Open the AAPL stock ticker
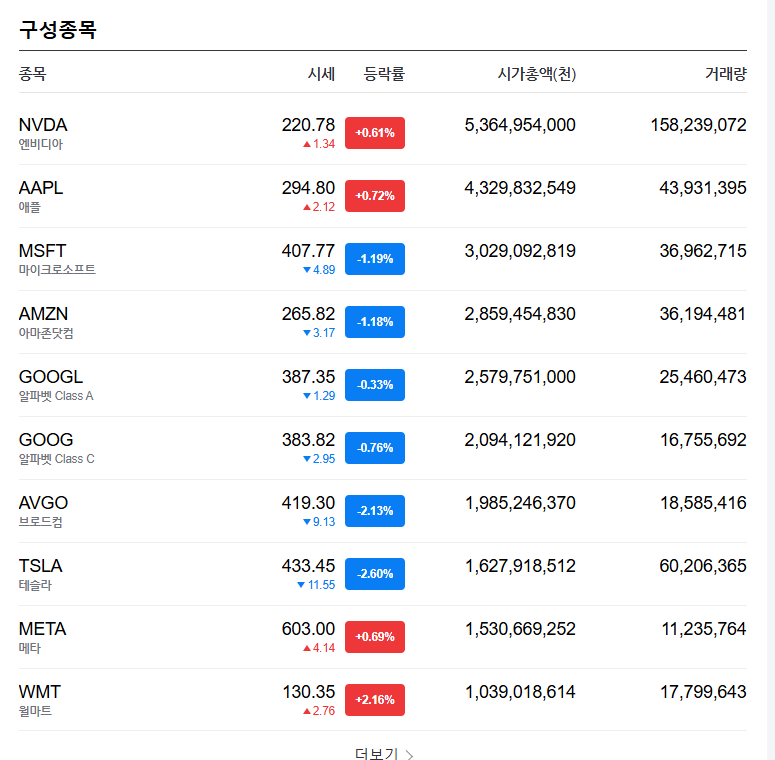The image size is (775, 760). (41, 188)
